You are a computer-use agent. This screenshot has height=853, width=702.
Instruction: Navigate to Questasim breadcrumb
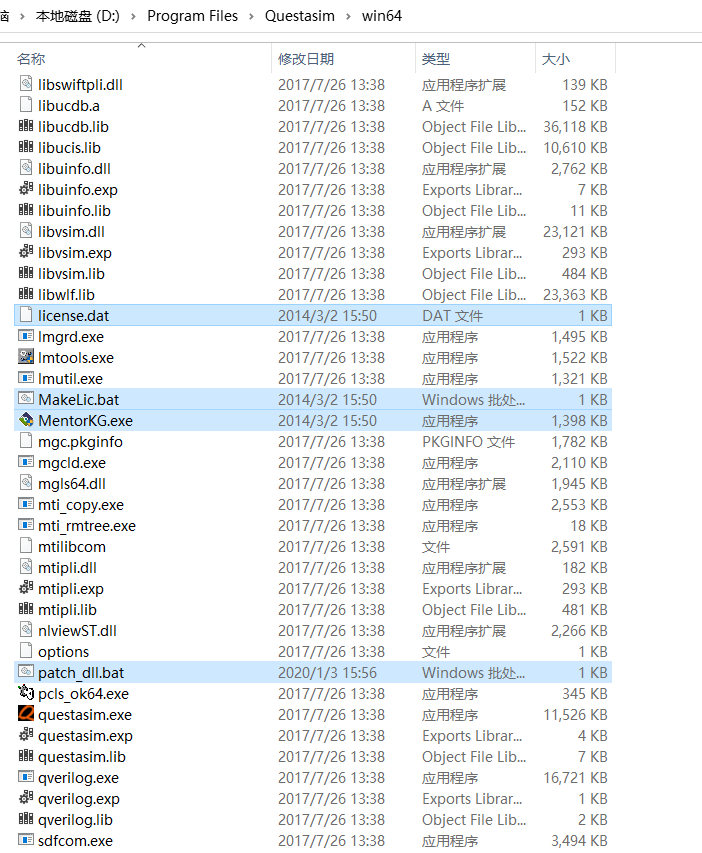[x=300, y=16]
